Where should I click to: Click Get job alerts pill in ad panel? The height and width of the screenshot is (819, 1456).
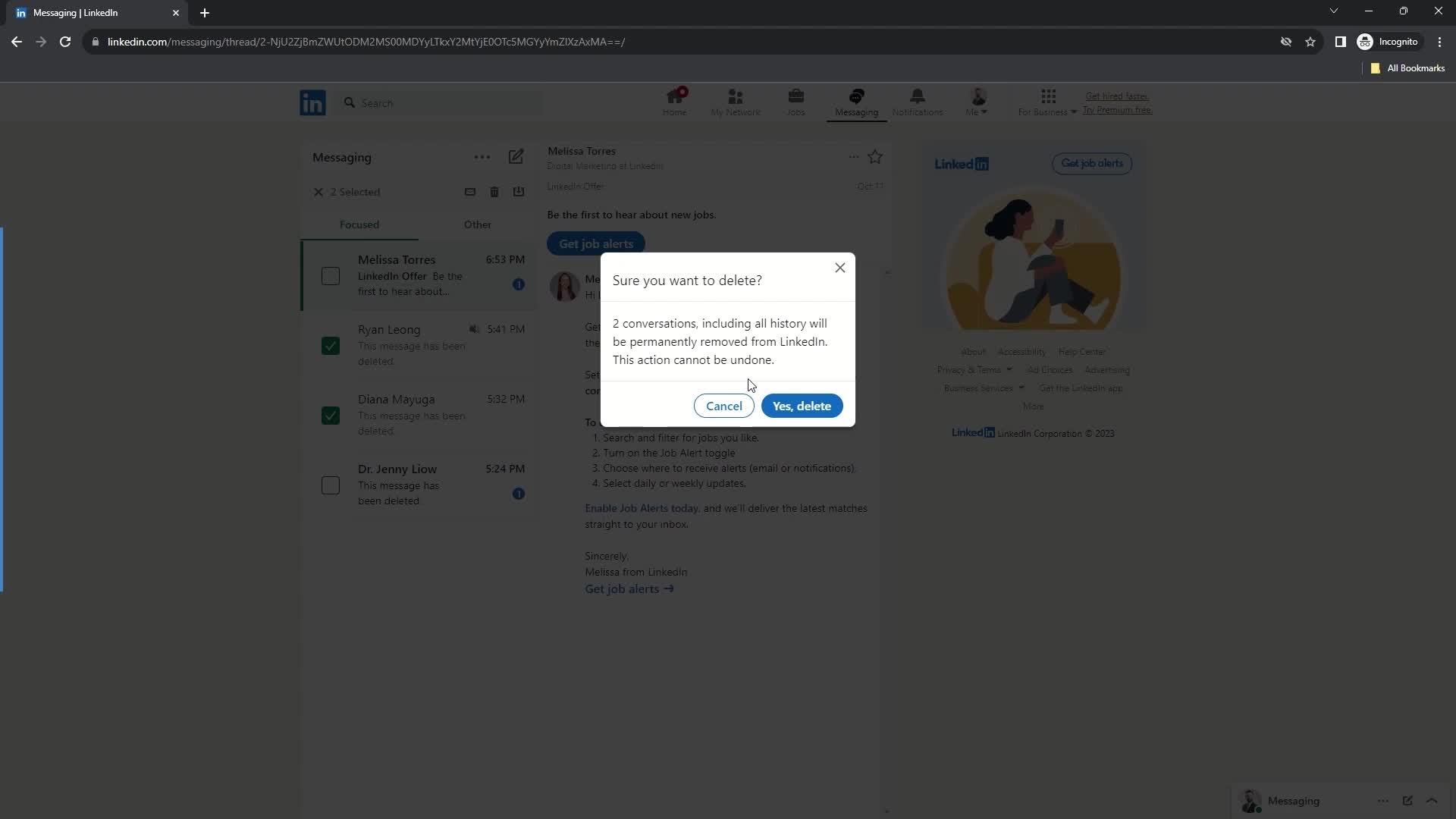click(x=1092, y=163)
